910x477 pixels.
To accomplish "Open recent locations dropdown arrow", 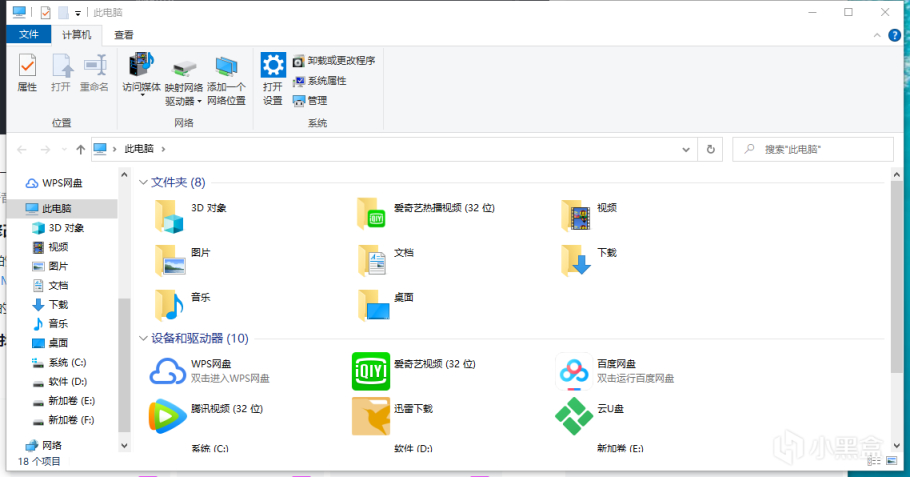I will tap(64, 150).
